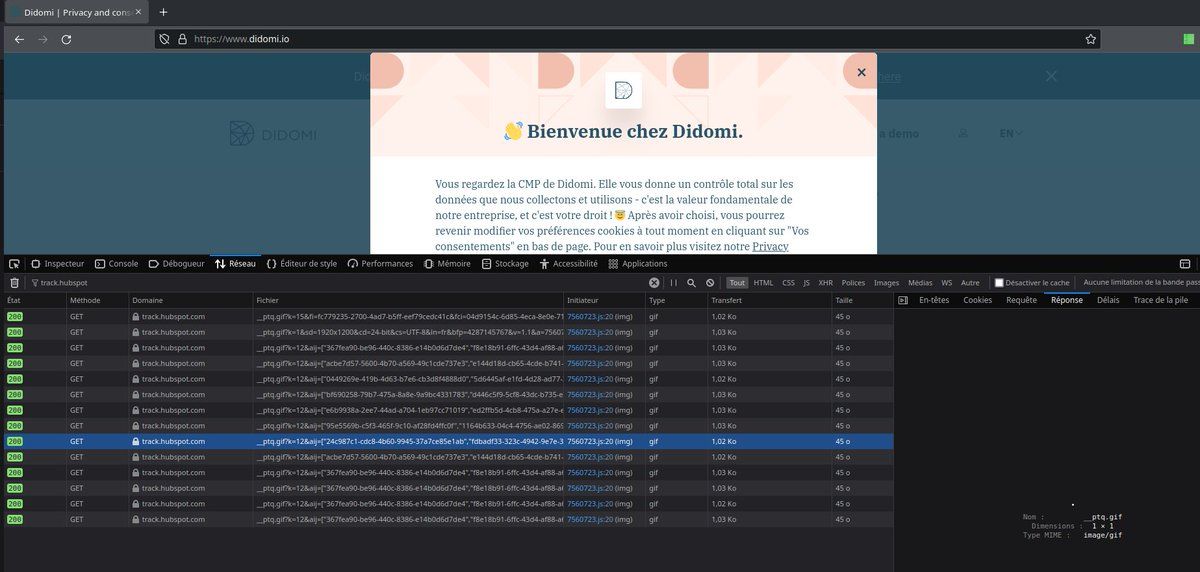1200x572 pixels.
Task: Select request row containing "e6b9938a-2ee7"
Action: 447,410
